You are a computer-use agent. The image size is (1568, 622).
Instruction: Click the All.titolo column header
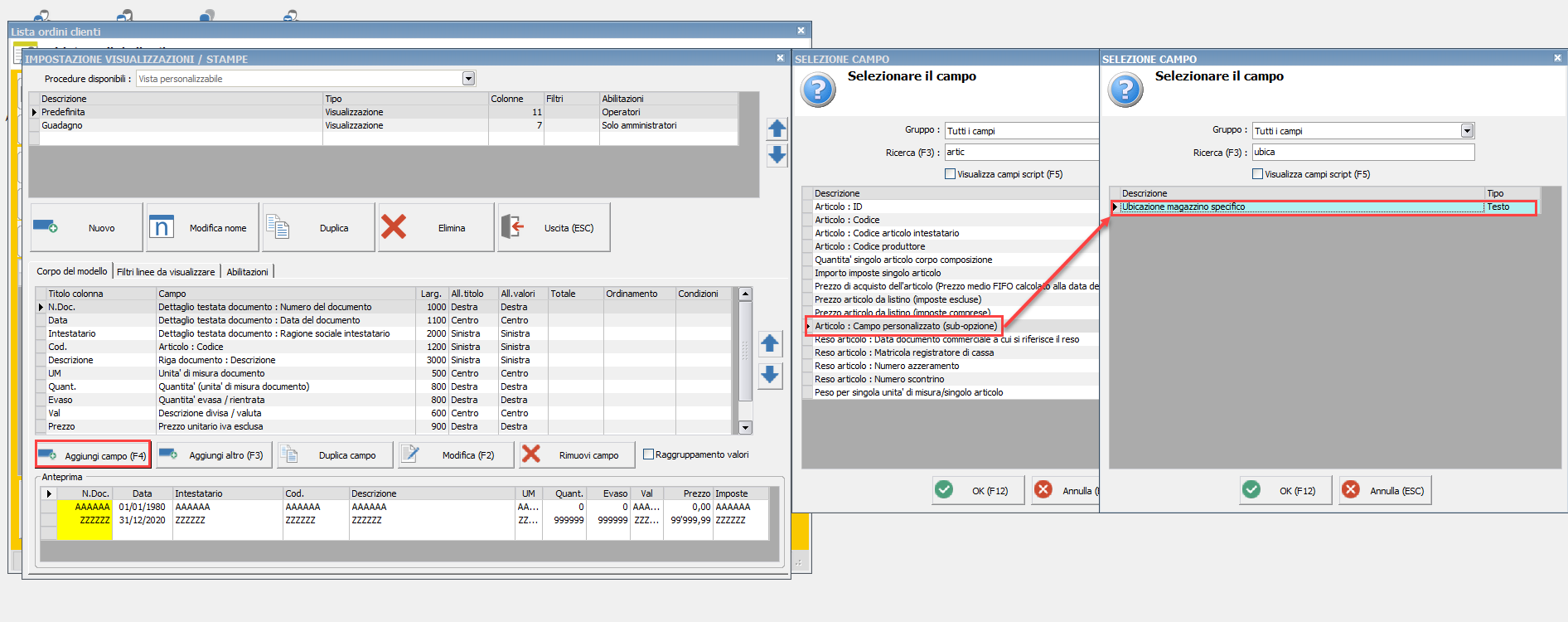[473, 294]
